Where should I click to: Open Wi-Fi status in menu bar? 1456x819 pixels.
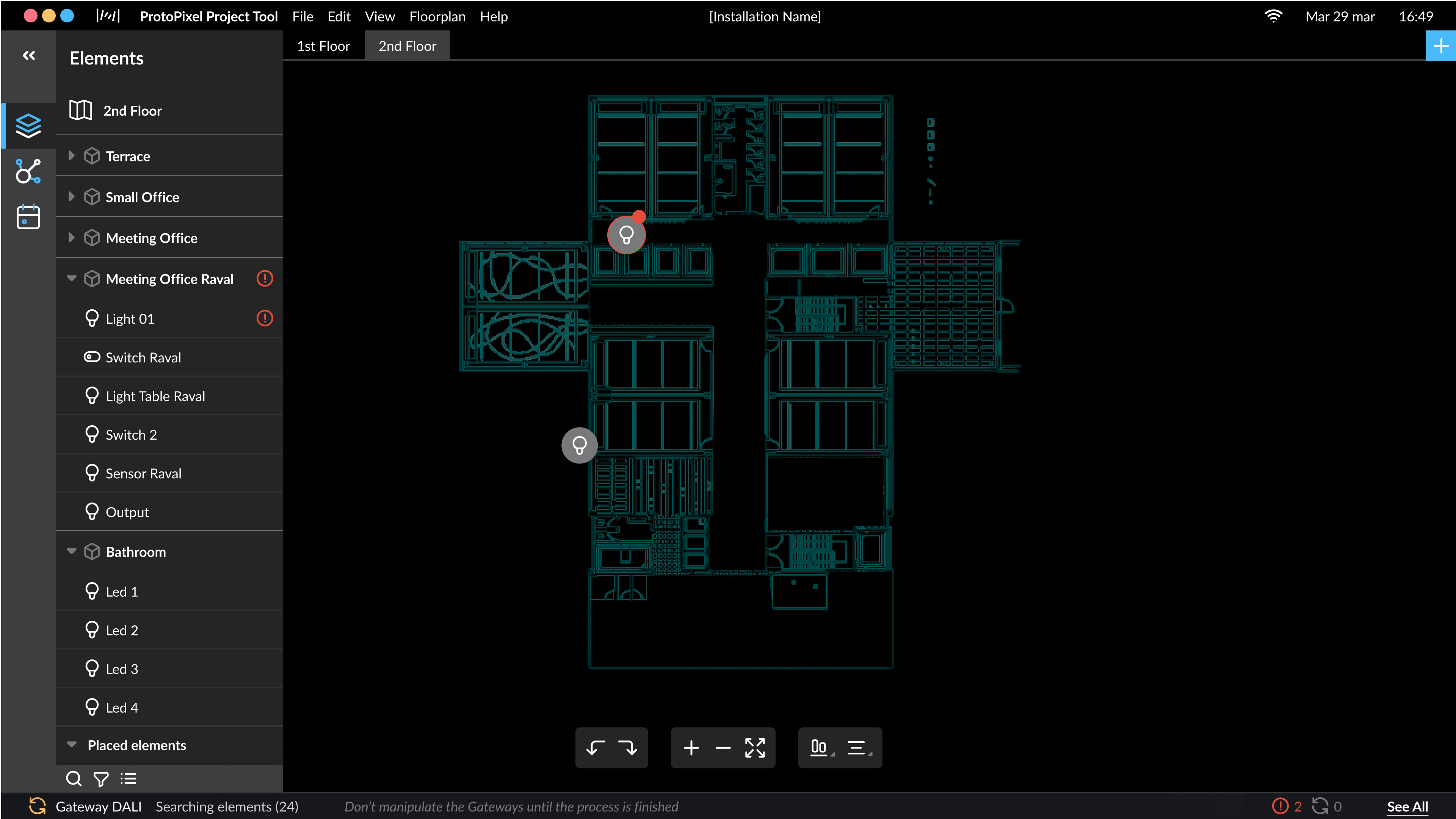tap(1273, 16)
